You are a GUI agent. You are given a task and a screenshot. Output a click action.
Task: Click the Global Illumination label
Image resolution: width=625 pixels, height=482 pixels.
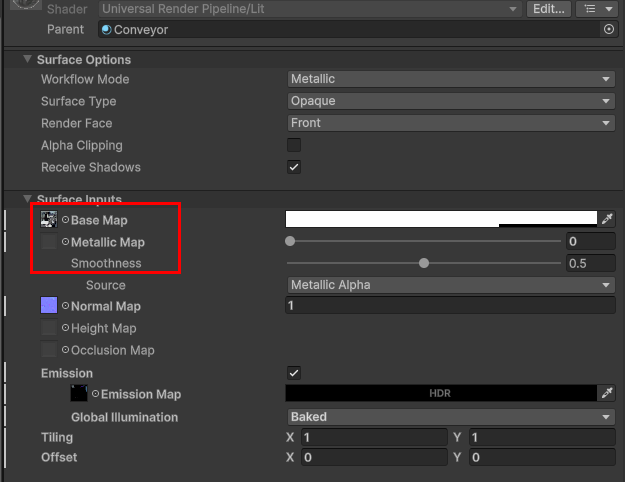[x=124, y=417]
